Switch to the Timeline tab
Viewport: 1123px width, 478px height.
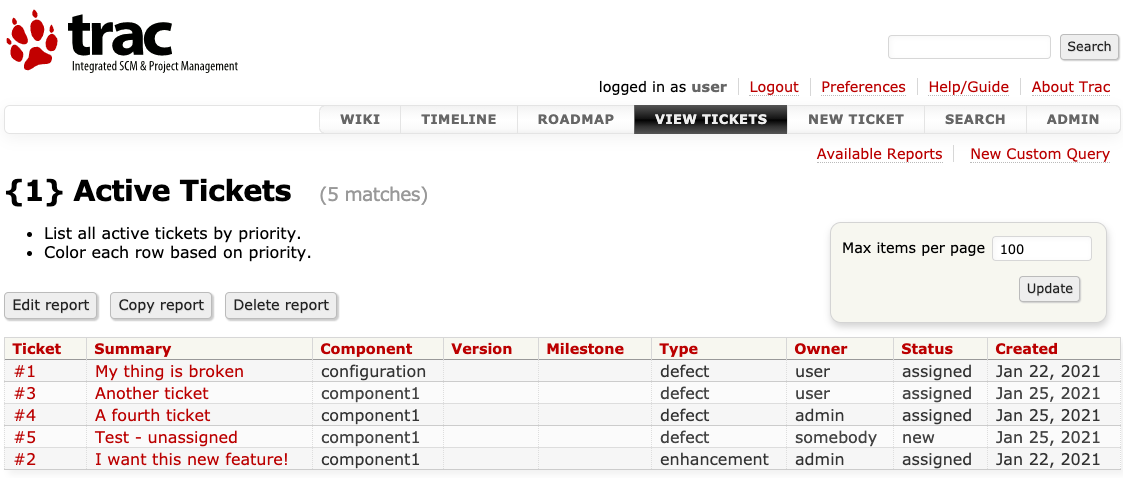coord(458,119)
